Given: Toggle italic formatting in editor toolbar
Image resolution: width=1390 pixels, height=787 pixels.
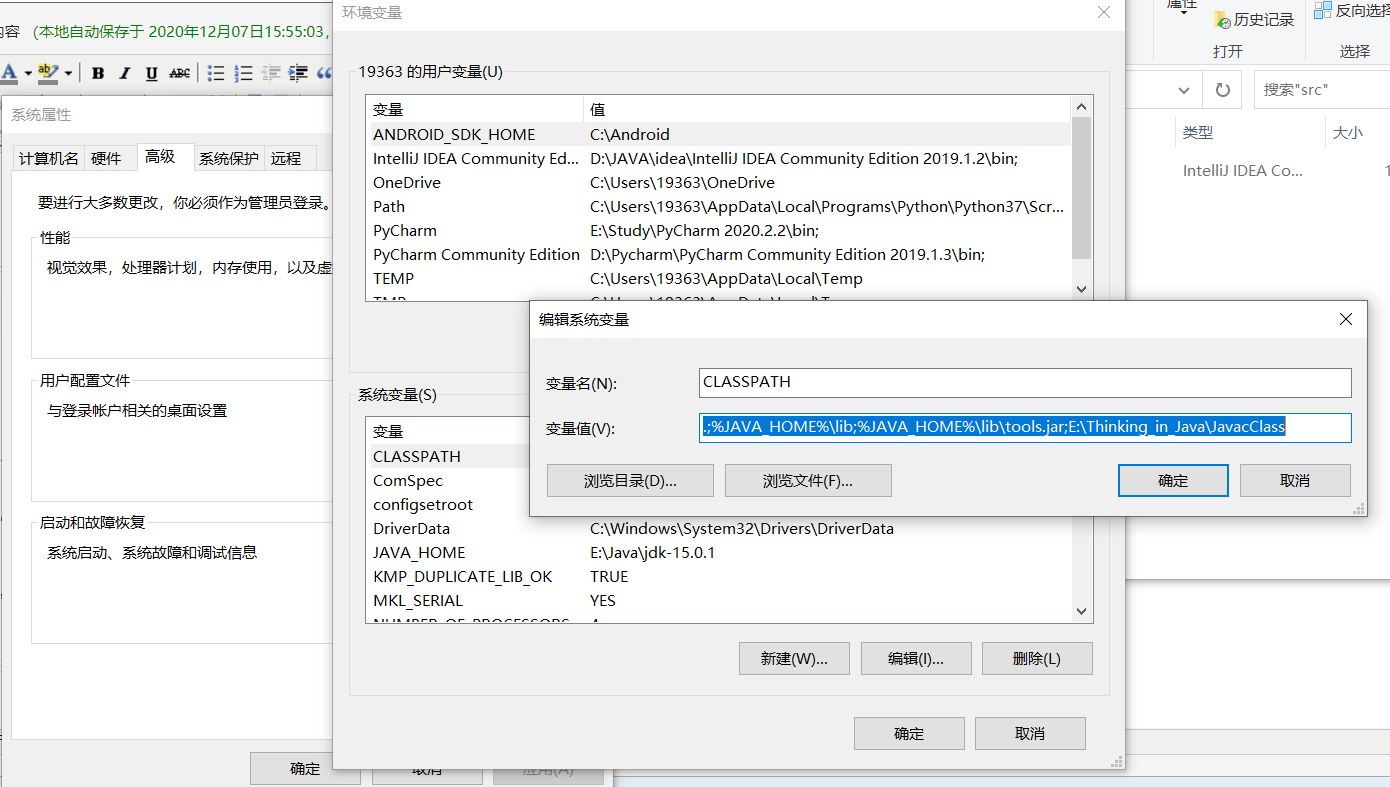Looking at the screenshot, I should (x=125, y=73).
